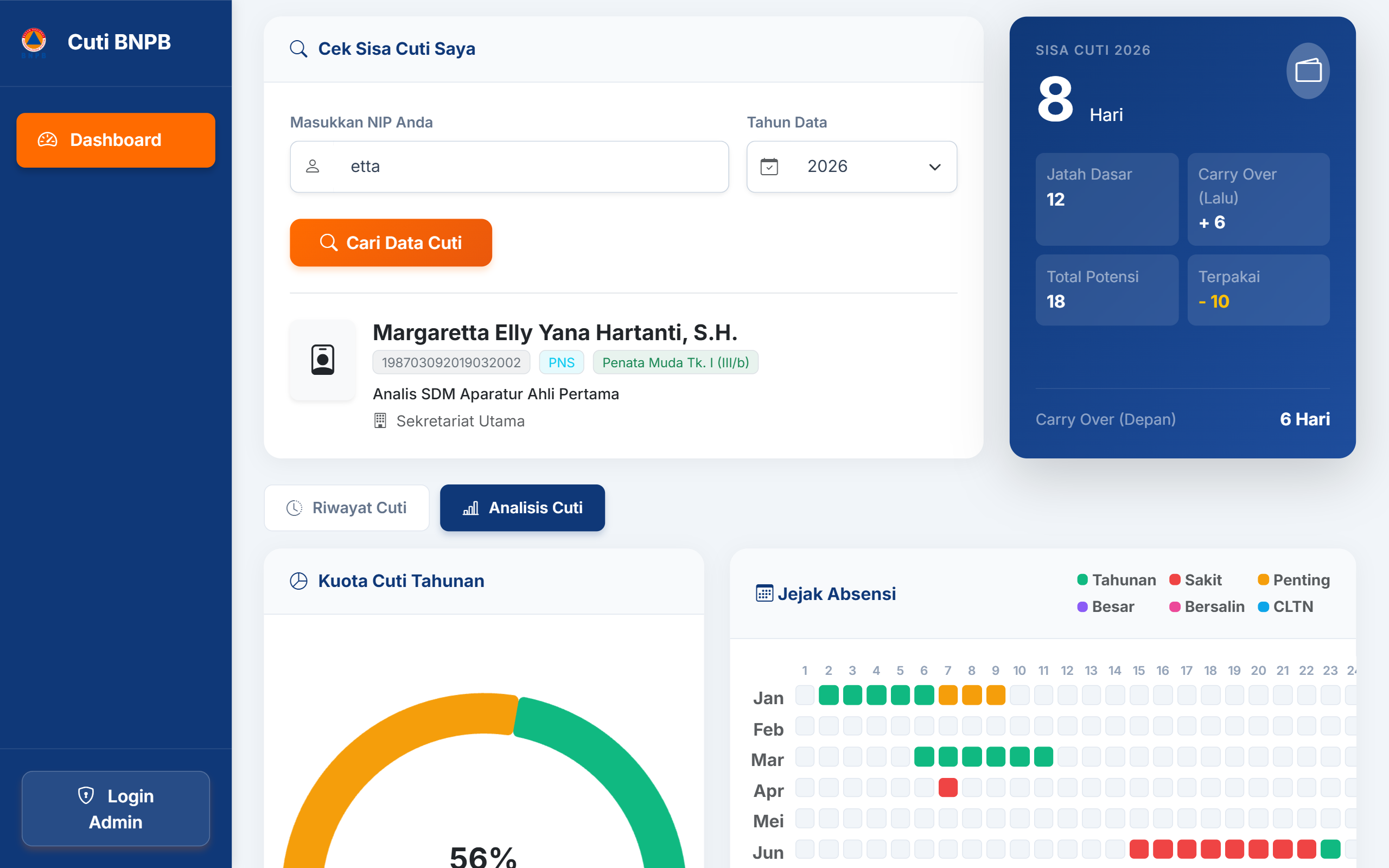
Task: Click the Kuota Cuti Tahunan heading
Action: [x=401, y=581]
